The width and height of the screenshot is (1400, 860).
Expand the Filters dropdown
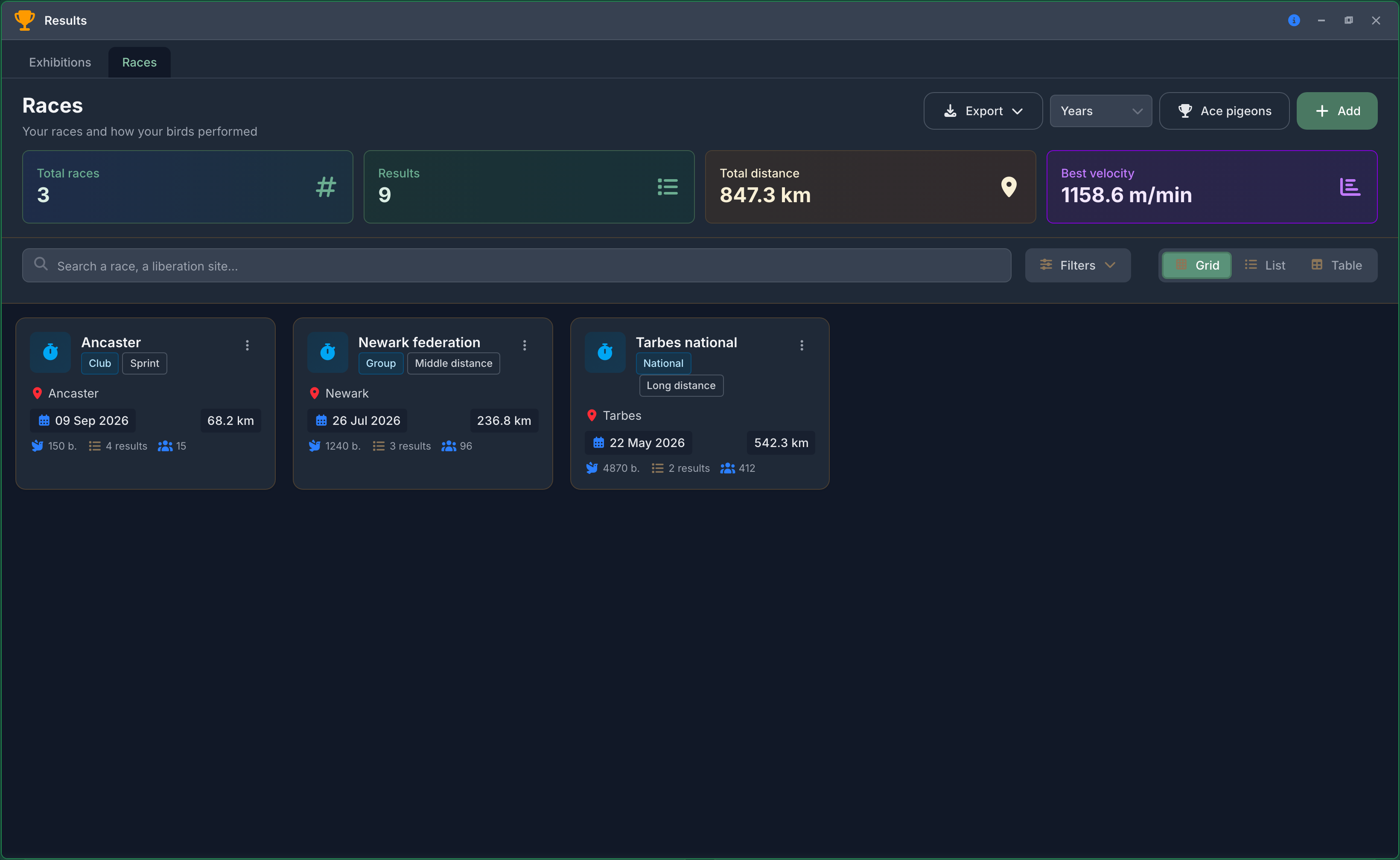point(1077,265)
